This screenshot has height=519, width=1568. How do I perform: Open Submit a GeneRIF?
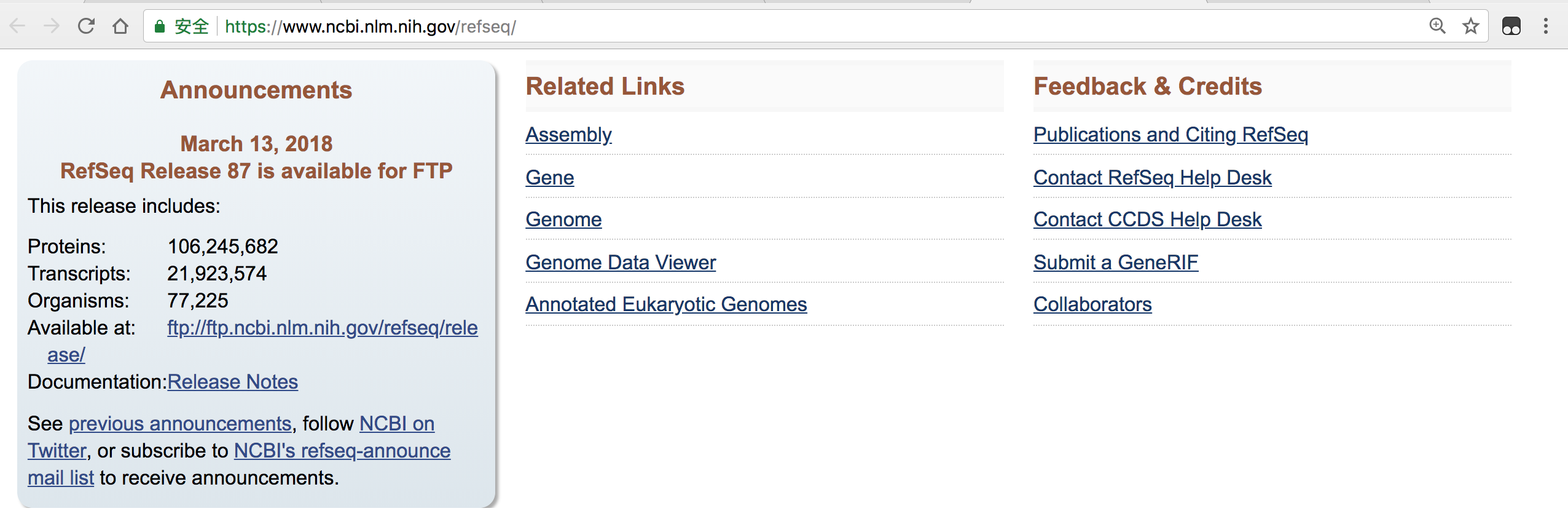(x=1115, y=262)
